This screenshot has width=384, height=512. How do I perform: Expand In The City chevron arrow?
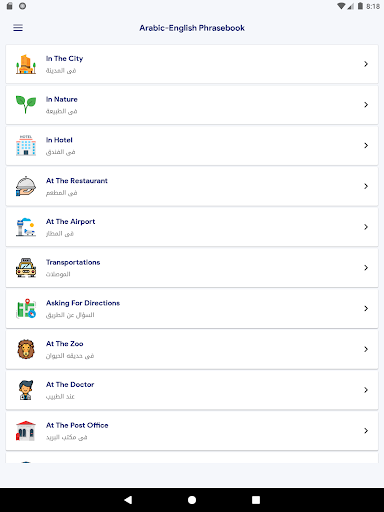(366, 64)
